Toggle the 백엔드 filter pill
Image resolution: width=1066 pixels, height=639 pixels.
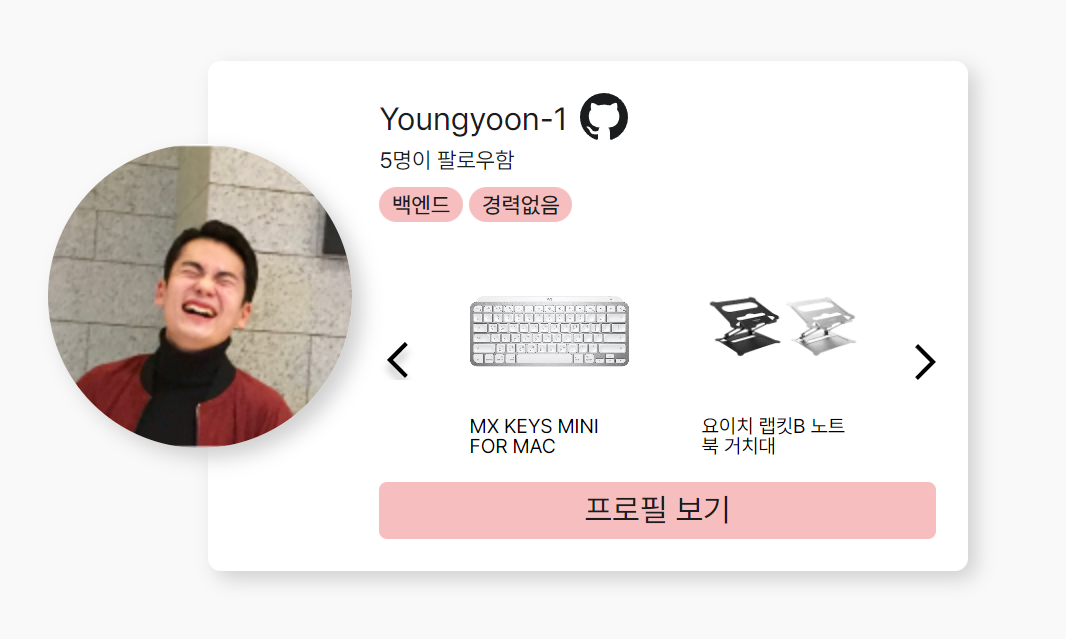coord(420,204)
